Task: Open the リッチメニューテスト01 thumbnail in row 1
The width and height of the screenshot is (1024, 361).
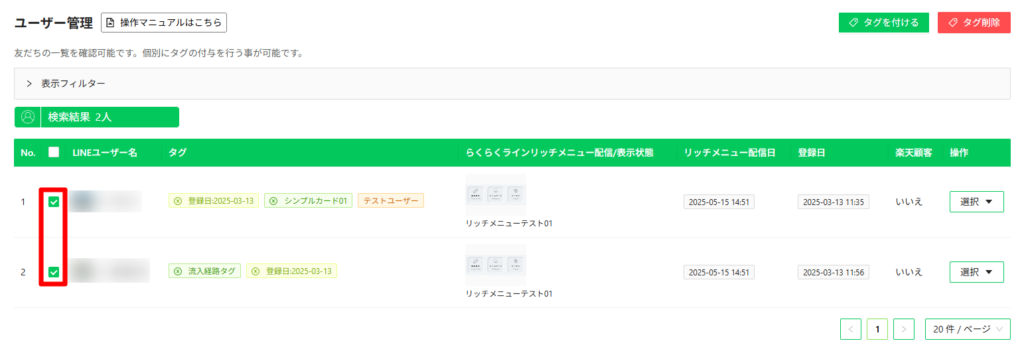Action: click(496, 195)
